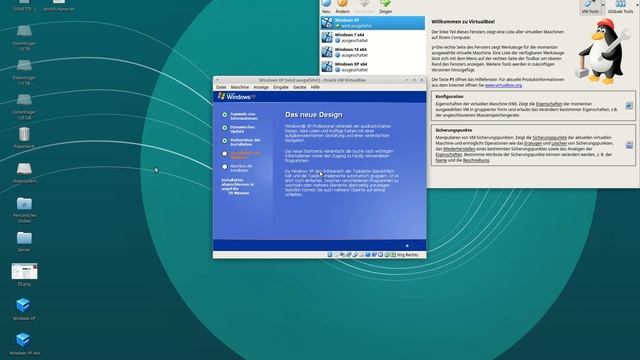The height and width of the screenshot is (360, 640).
Task: Click the Windows XP logo in setup banner
Action: [236, 96]
